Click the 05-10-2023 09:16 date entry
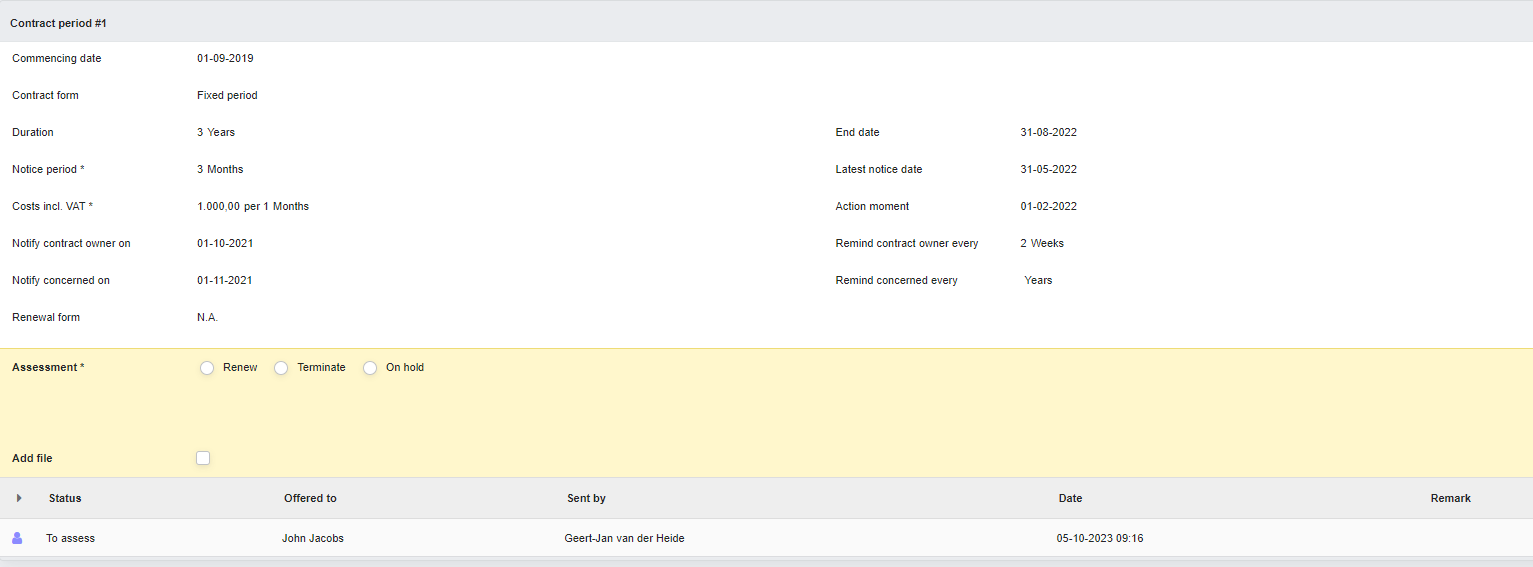The image size is (1533, 567). click(1100, 538)
